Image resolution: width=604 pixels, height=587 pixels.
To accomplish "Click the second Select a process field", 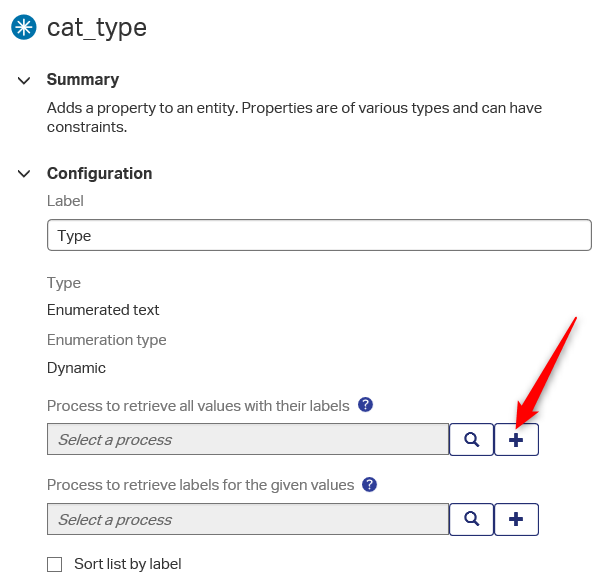I will point(247,519).
